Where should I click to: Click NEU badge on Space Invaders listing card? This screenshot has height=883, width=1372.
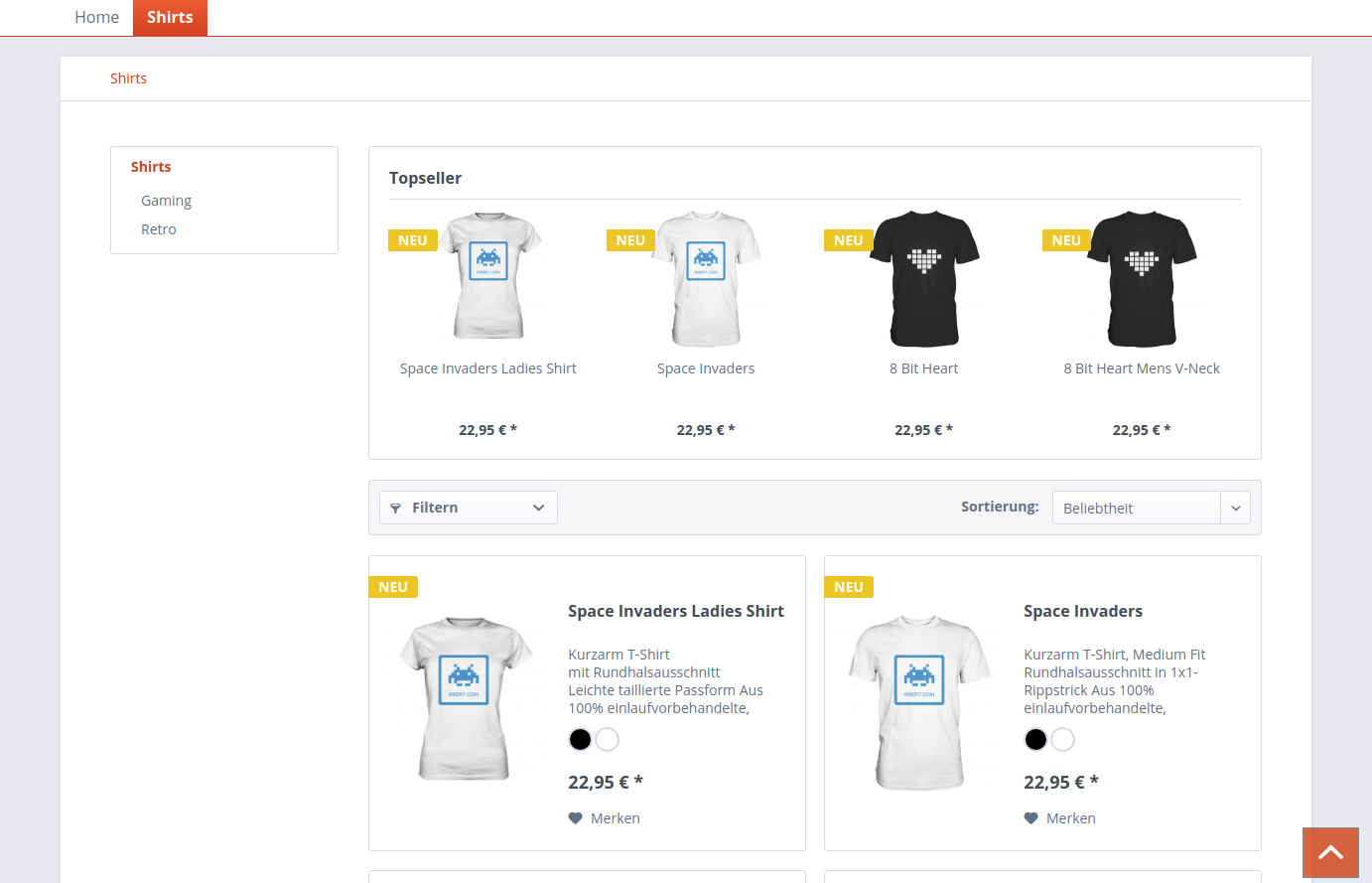[848, 587]
